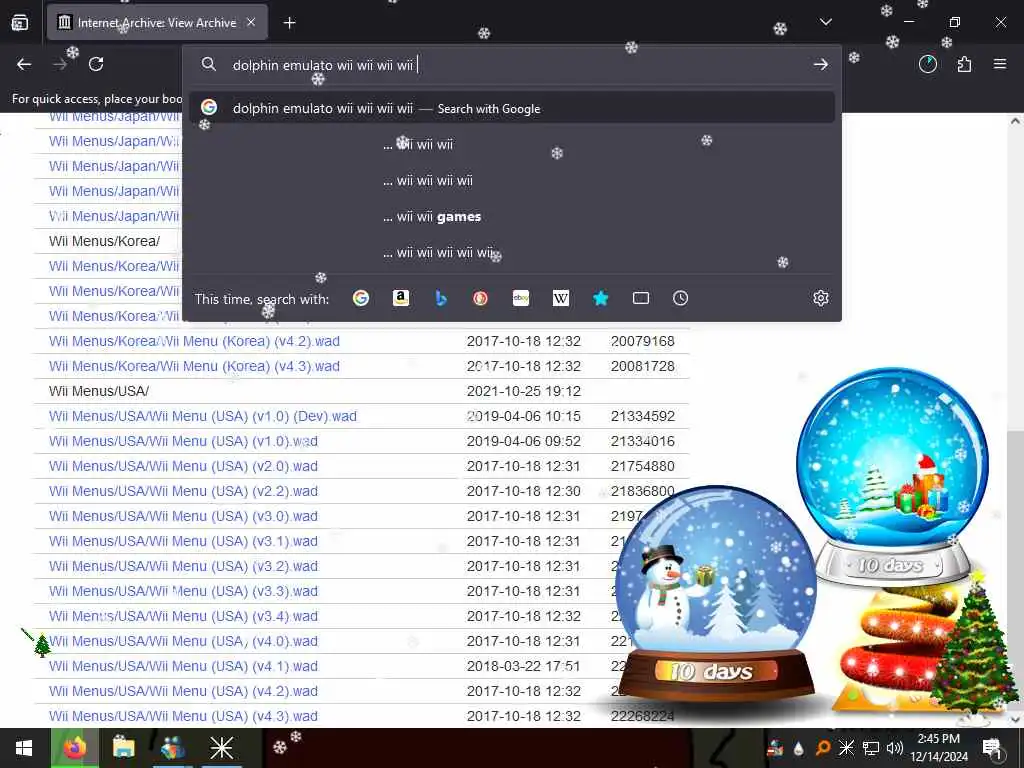Select the Search with Google suggestion
The image size is (1024, 768).
click(512, 108)
